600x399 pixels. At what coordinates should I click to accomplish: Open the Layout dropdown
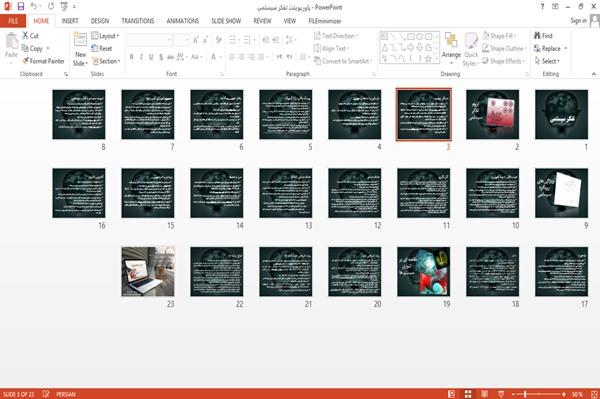(x=105, y=36)
